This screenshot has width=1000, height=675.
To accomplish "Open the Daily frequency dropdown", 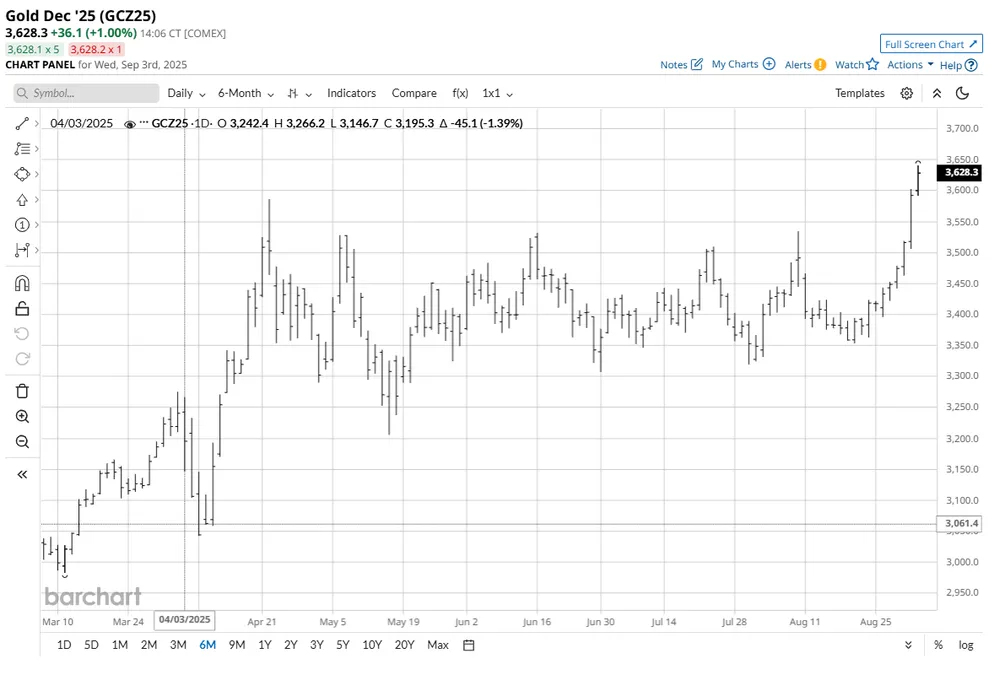I will pos(184,93).
